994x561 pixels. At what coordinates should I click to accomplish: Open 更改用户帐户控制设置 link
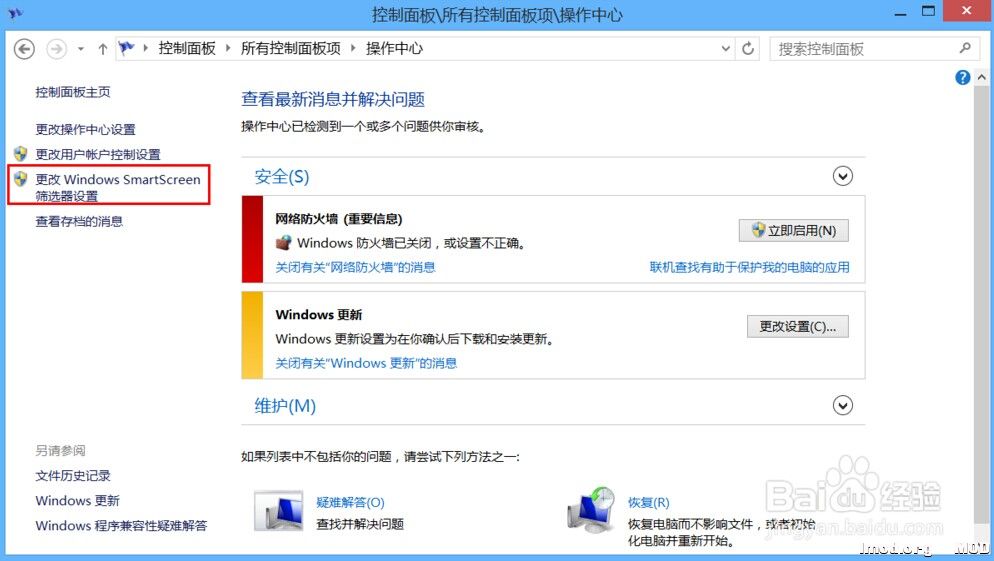click(x=98, y=154)
